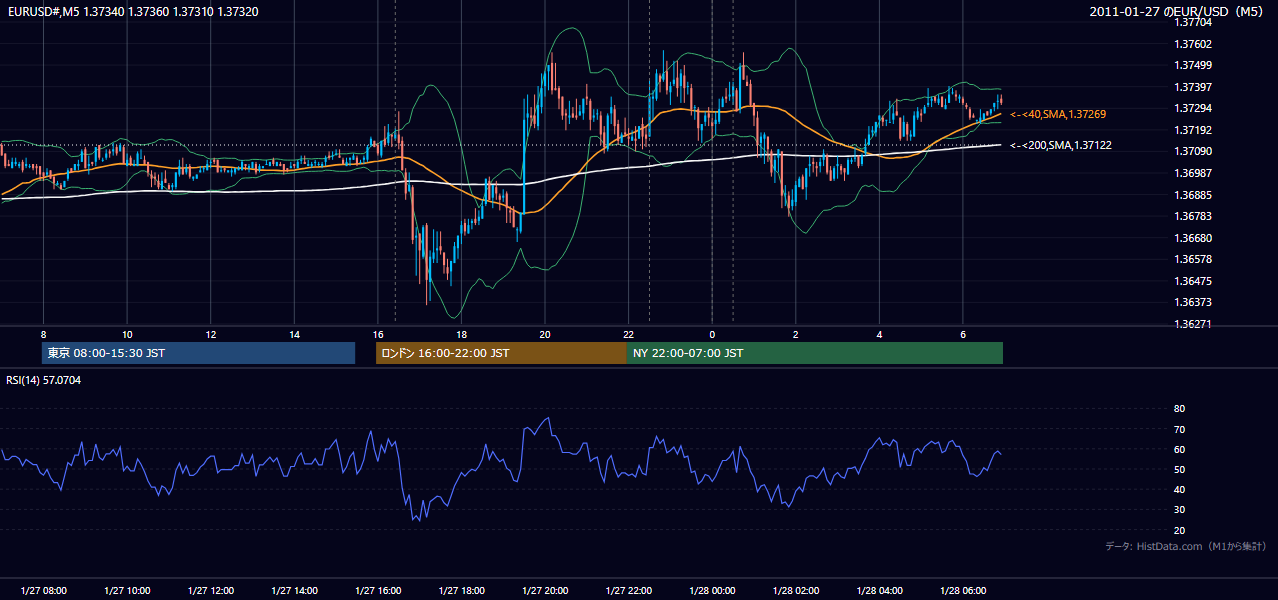Click the bottom date label 1/28 06:00
1278x600 pixels.
pyautogui.click(x=963, y=591)
